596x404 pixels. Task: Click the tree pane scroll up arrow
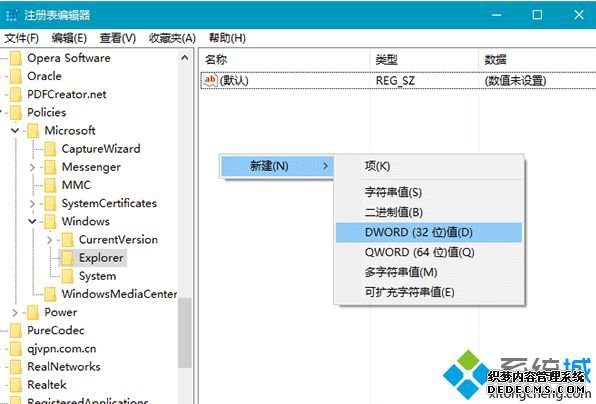pyautogui.click(x=185, y=58)
